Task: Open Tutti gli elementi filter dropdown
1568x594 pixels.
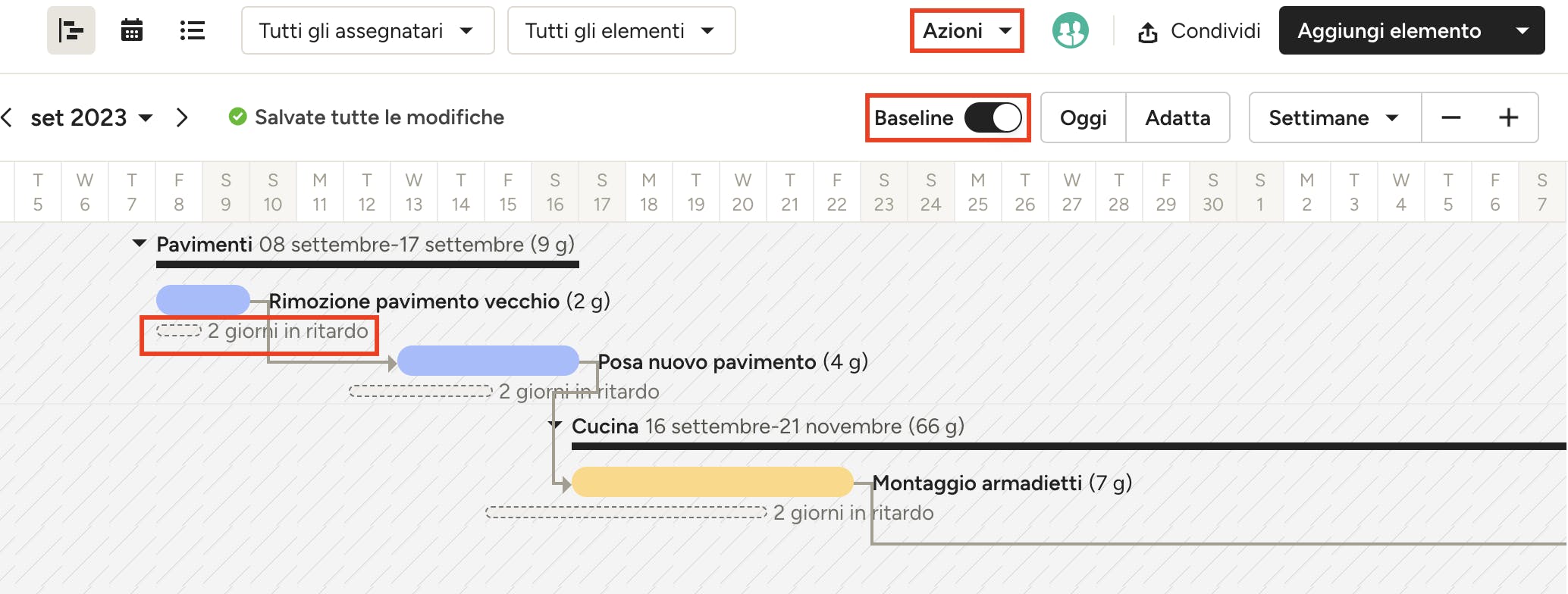Action: 621,30
